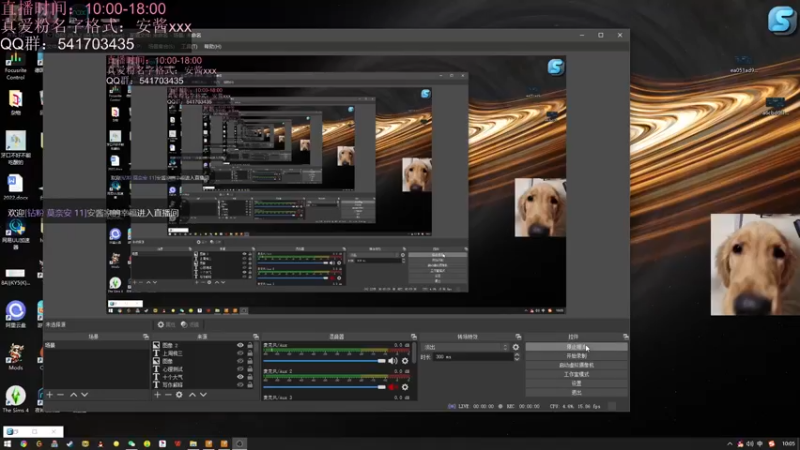The height and width of the screenshot is (450, 800).
Task: Open first mixer channel gear settings
Action: [404, 360]
